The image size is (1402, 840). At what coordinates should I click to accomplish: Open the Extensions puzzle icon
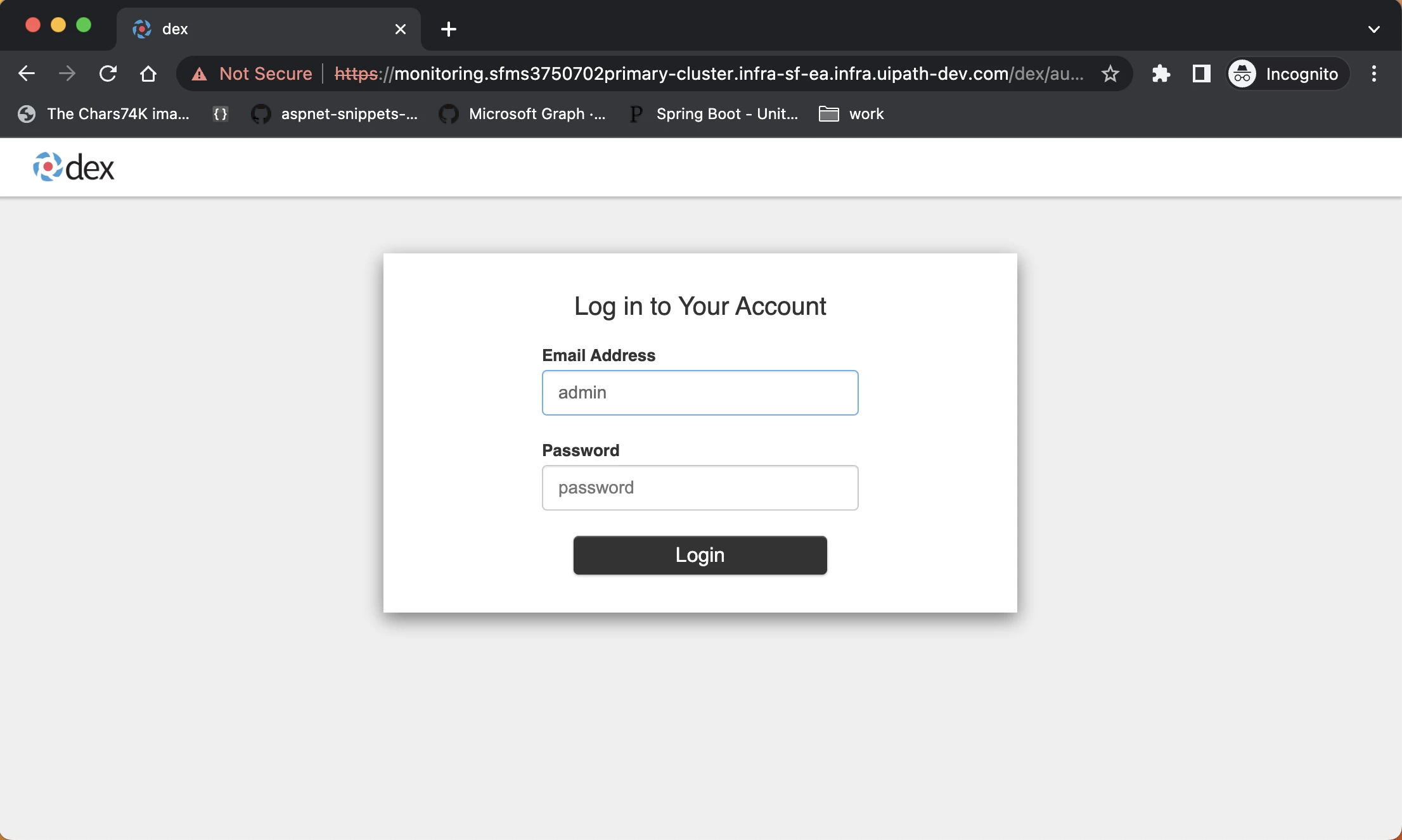[1161, 73]
